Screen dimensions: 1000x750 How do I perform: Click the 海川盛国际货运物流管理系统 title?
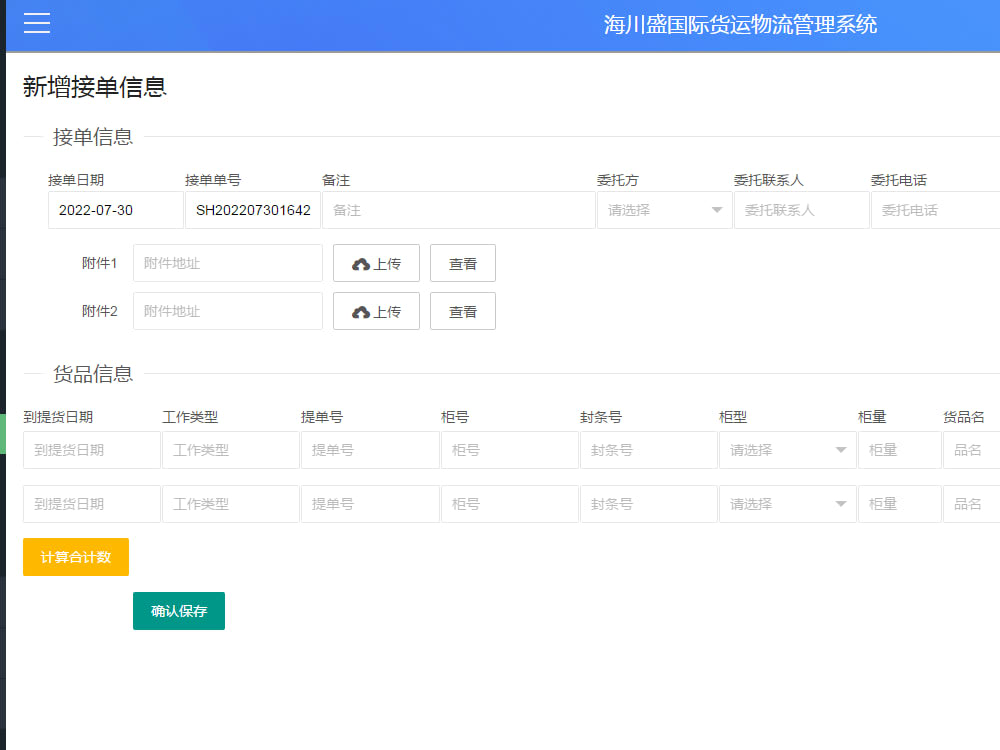[x=739, y=24]
